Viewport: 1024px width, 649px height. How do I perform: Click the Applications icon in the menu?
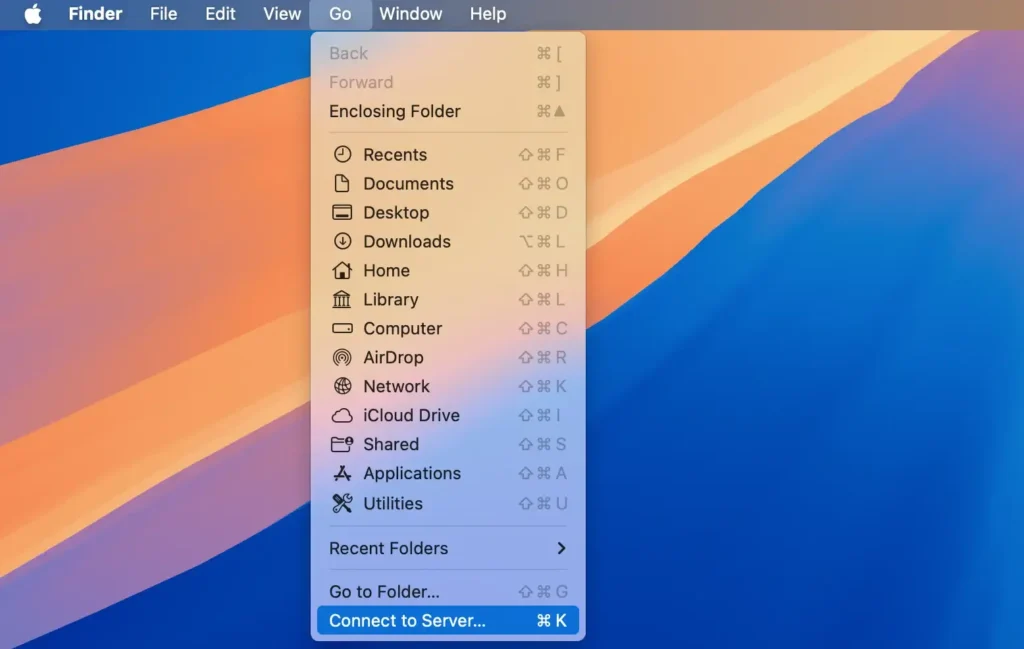tap(341, 473)
